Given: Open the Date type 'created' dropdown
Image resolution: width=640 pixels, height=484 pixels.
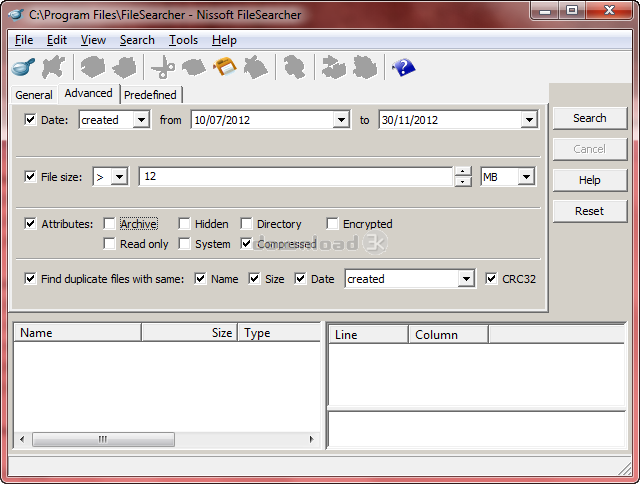Looking at the screenshot, I should [x=141, y=120].
